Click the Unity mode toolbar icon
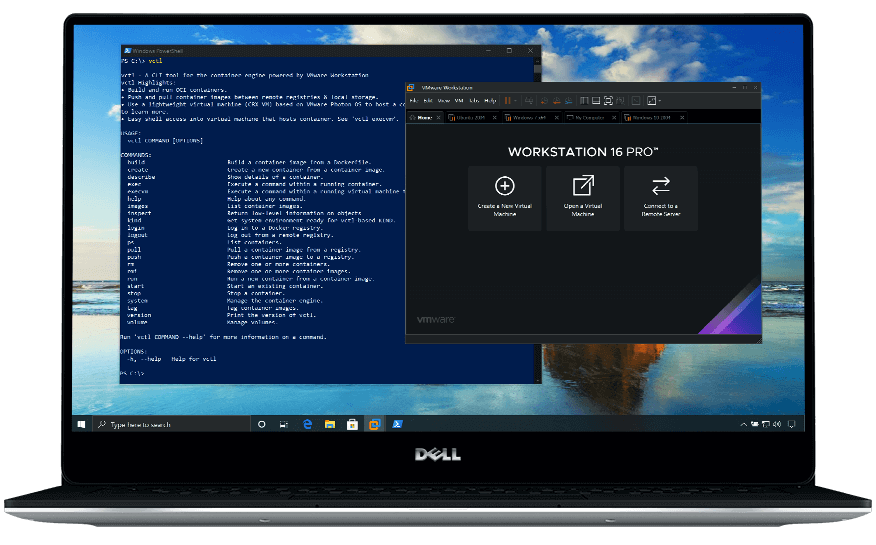The height and width of the screenshot is (545, 876). pyautogui.click(x=620, y=101)
